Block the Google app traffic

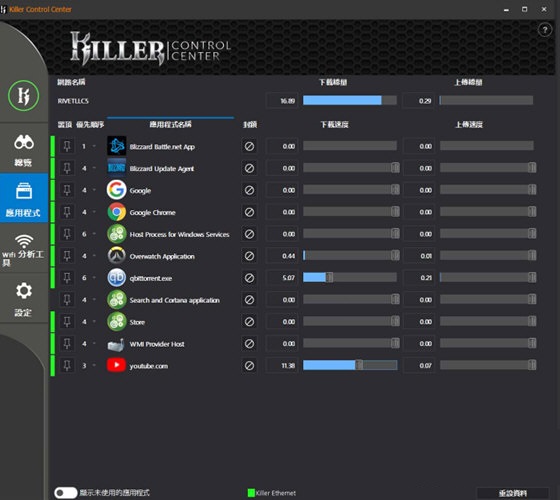(249, 190)
